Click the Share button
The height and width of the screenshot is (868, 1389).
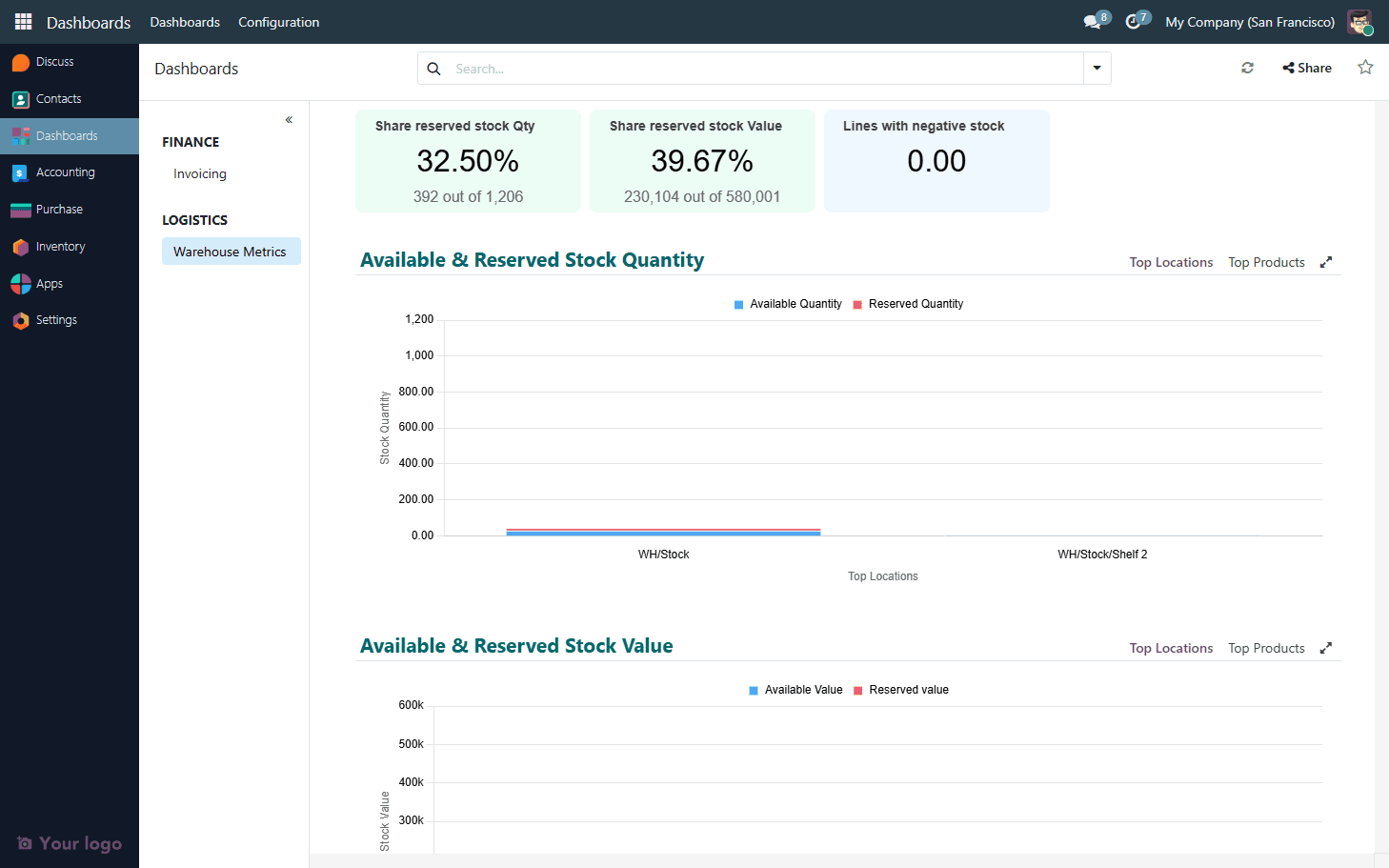pos(1306,67)
